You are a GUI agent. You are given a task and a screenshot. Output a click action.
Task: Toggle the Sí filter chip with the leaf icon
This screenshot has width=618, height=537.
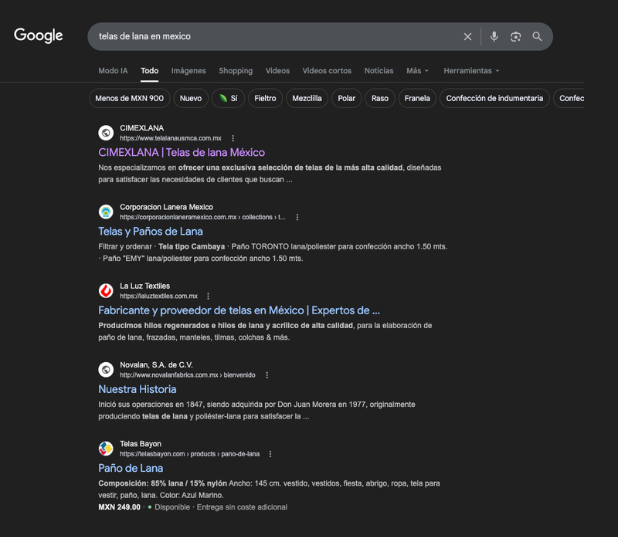[228, 98]
